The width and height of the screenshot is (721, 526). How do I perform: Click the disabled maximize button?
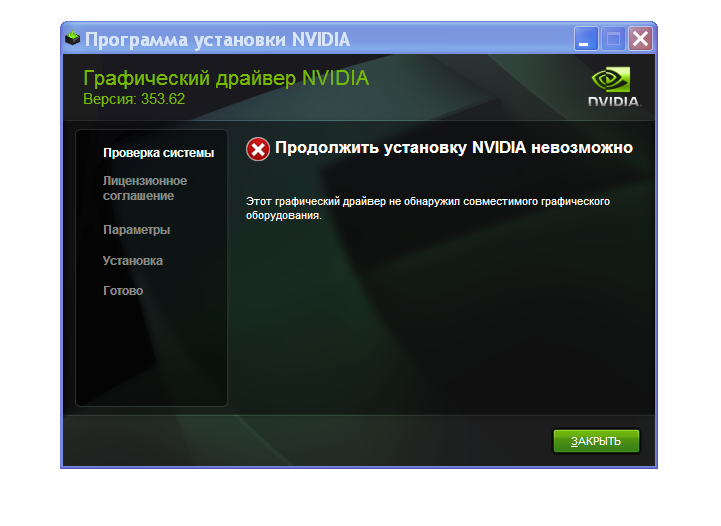(613, 38)
